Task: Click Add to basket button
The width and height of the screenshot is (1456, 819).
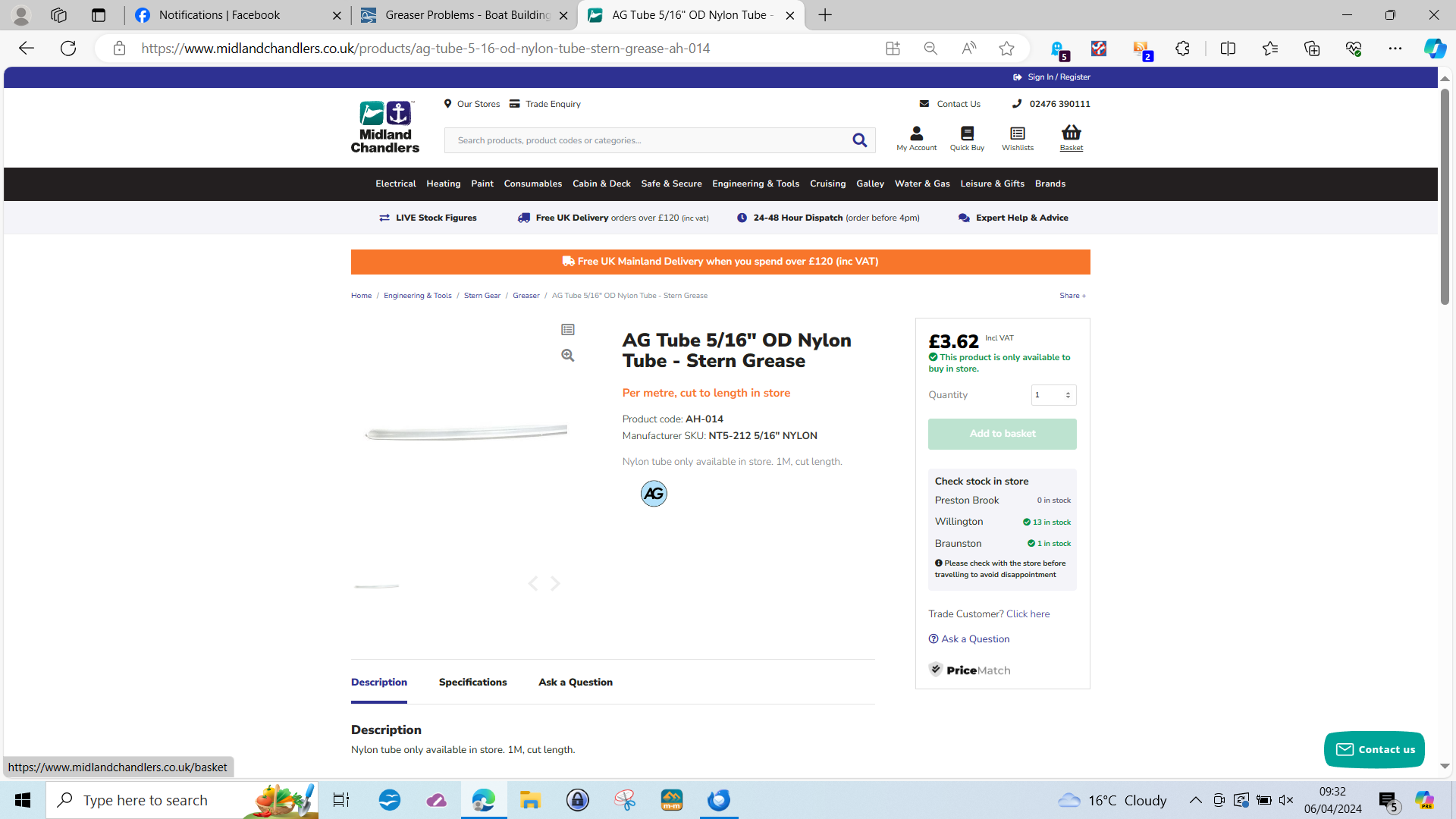Action: 1002,434
